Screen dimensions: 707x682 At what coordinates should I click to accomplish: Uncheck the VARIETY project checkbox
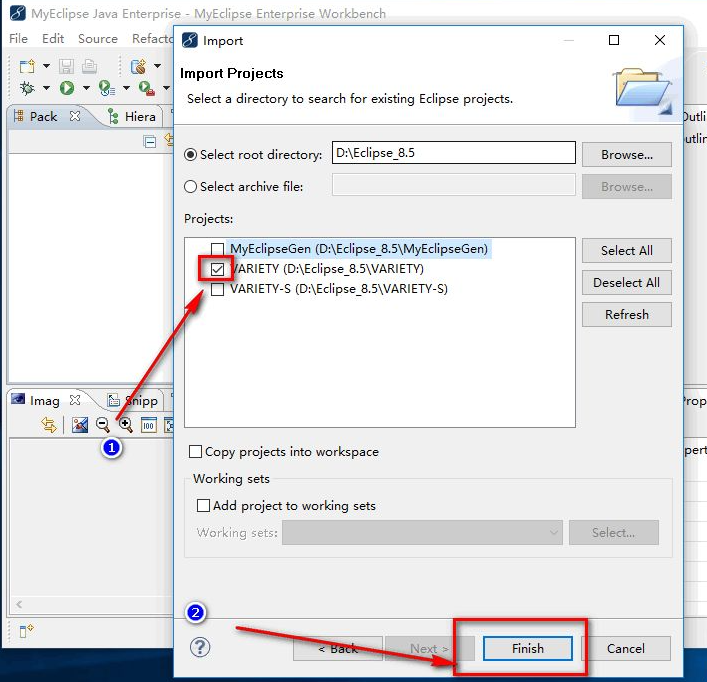pos(217,269)
